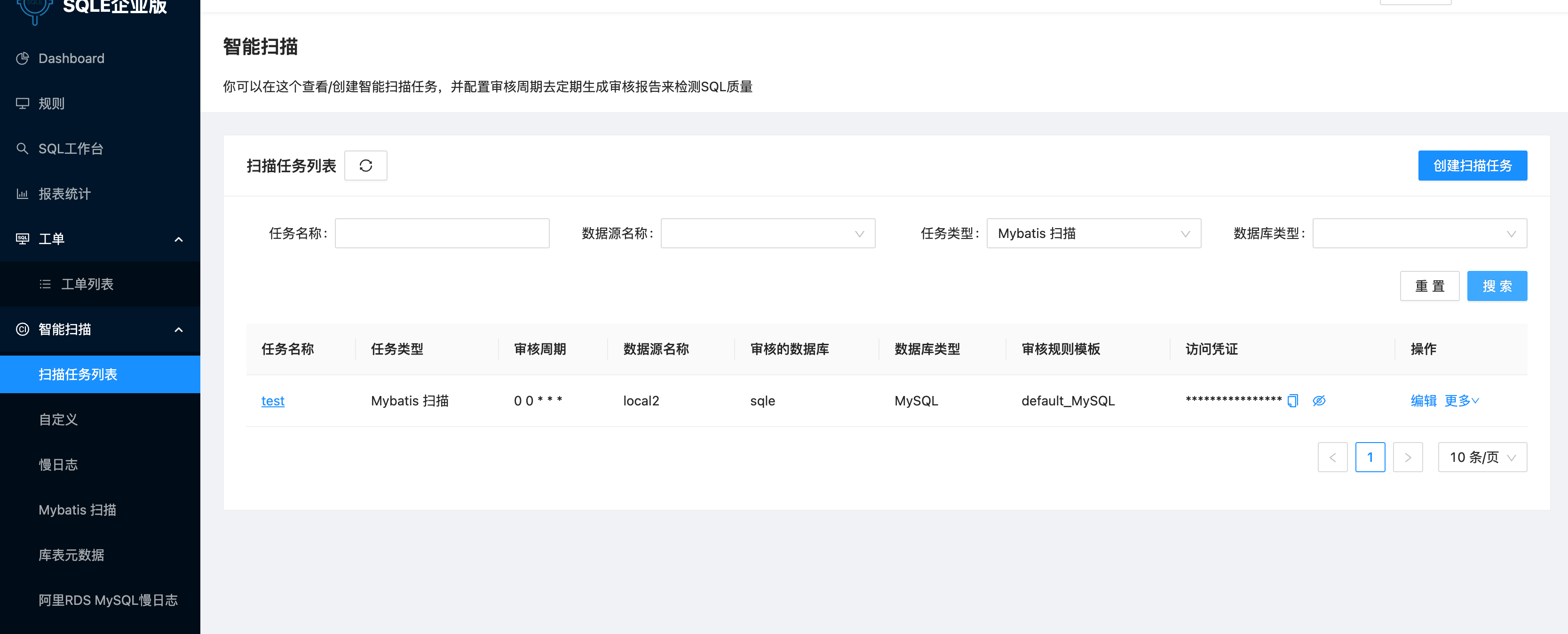Open the 任务类型 dropdown showing Mybatis 扫描

(x=1094, y=233)
